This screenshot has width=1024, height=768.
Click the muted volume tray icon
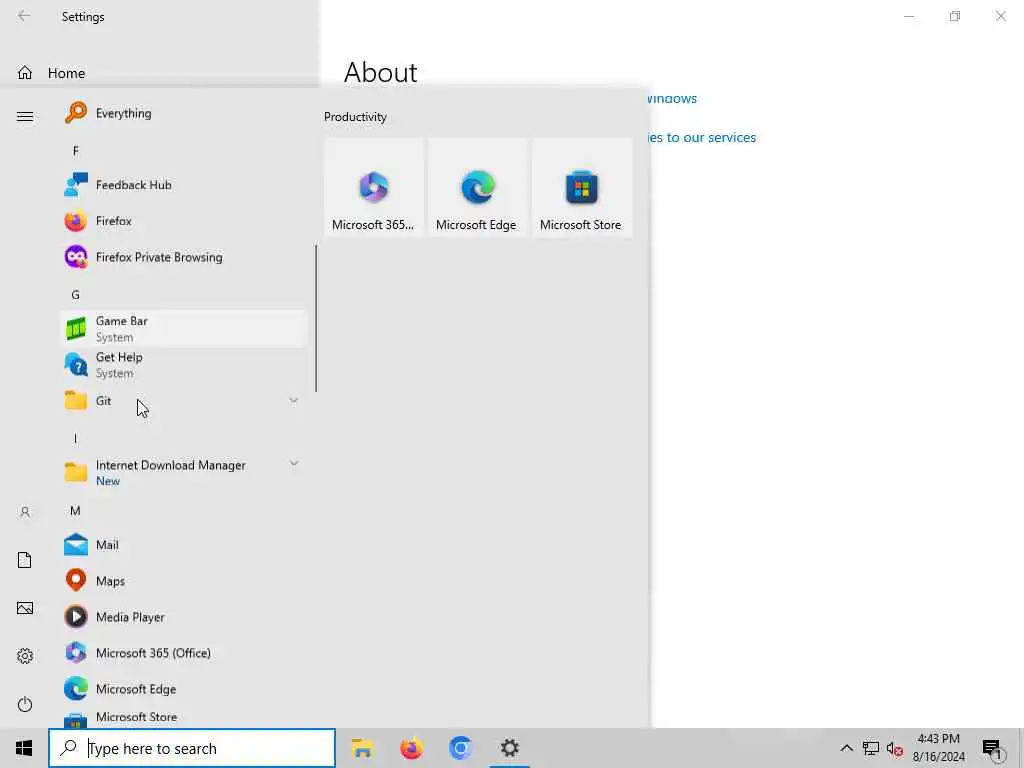click(895, 749)
